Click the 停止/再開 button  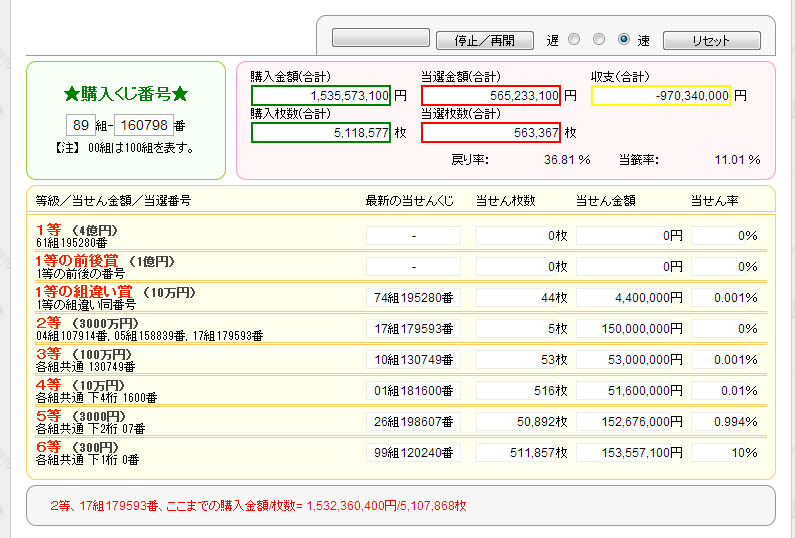[485, 40]
